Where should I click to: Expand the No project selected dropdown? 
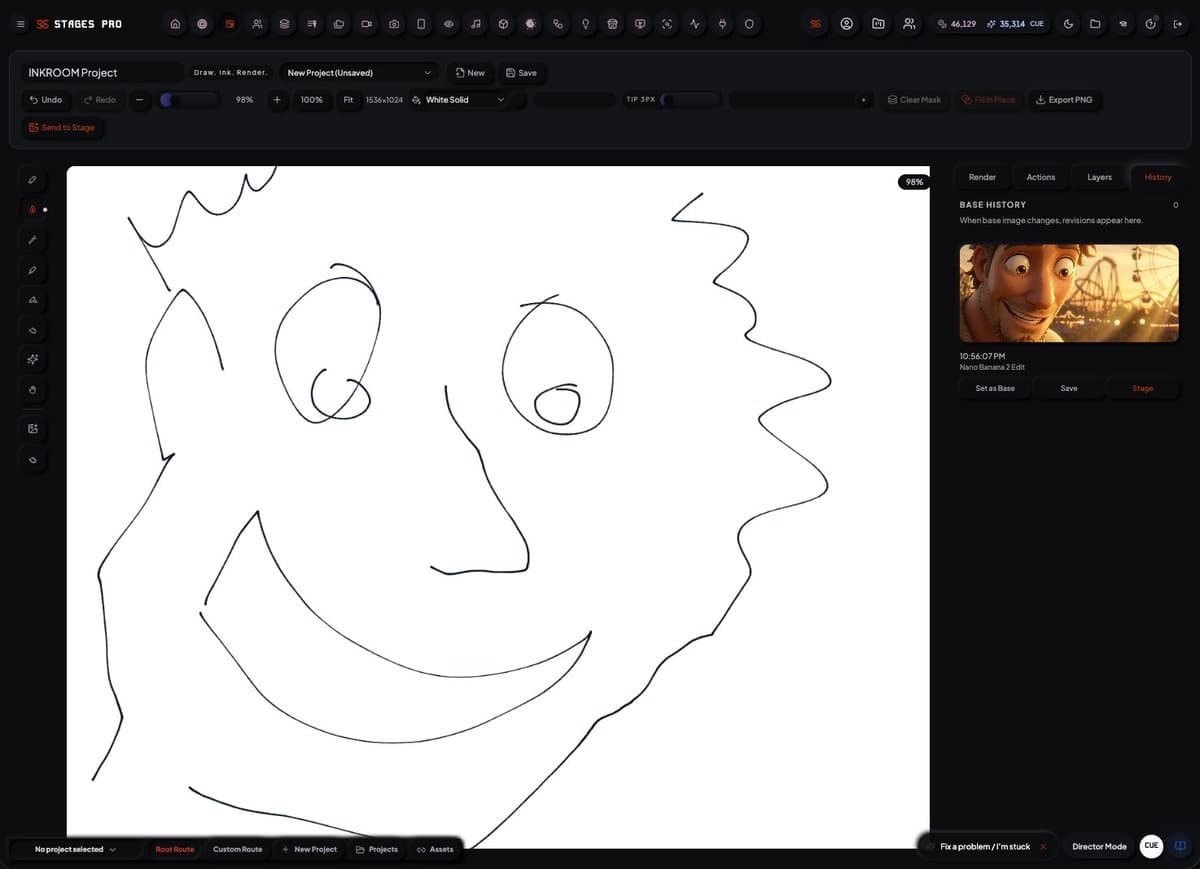(75, 849)
